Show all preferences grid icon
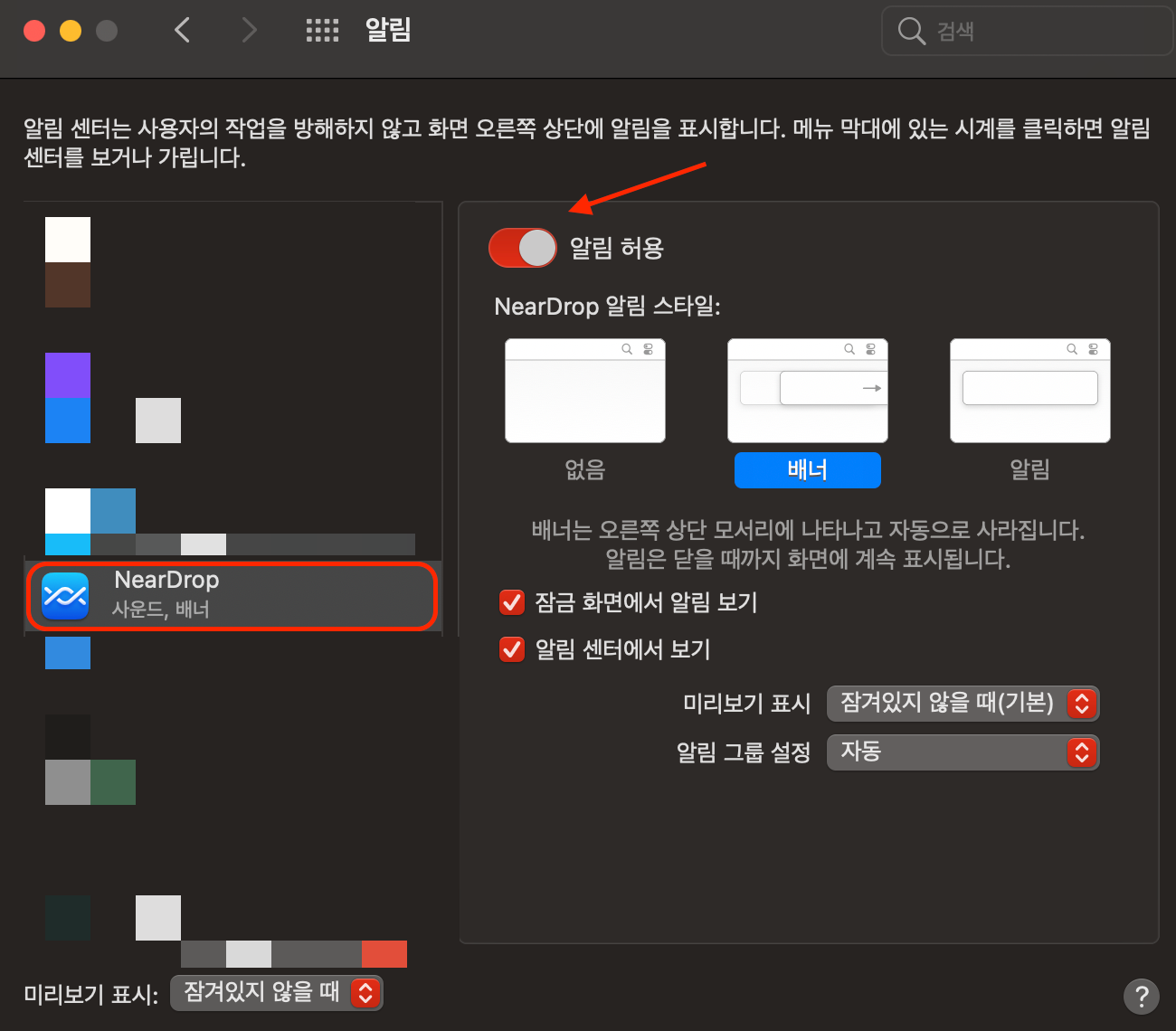The width and height of the screenshot is (1176, 1031). point(322,31)
